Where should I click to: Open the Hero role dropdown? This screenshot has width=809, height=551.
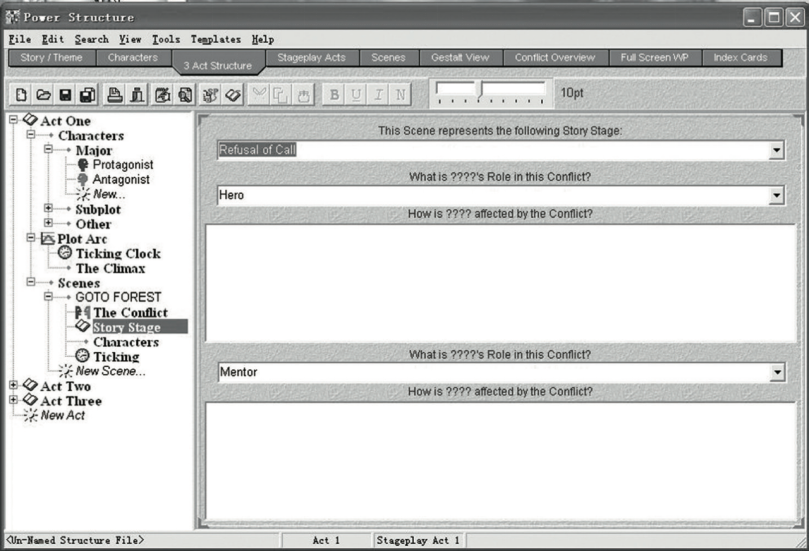tap(776, 196)
